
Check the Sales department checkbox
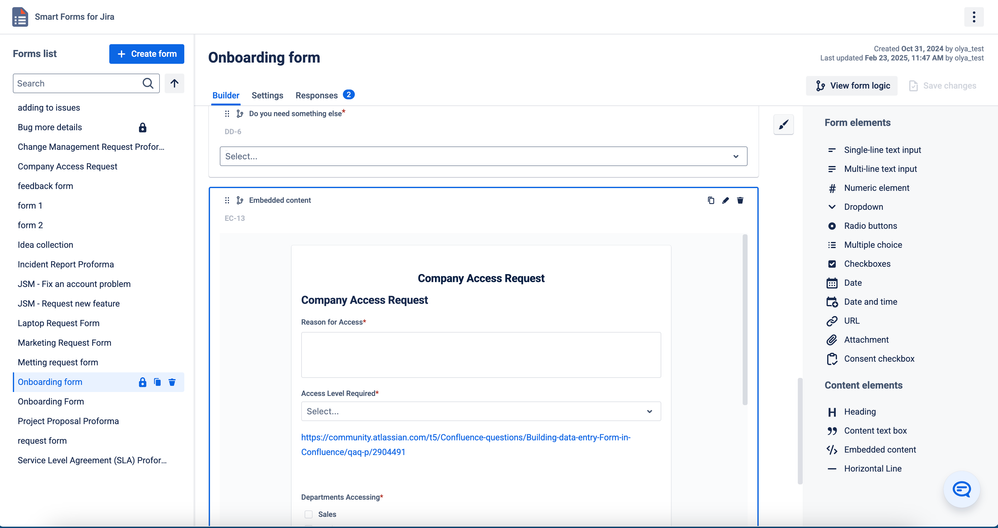click(309, 515)
